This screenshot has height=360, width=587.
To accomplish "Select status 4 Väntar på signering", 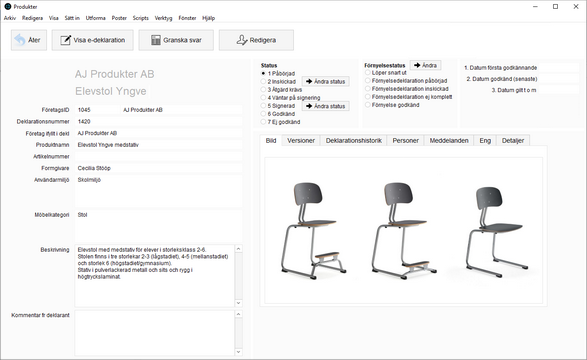I will point(263,98).
